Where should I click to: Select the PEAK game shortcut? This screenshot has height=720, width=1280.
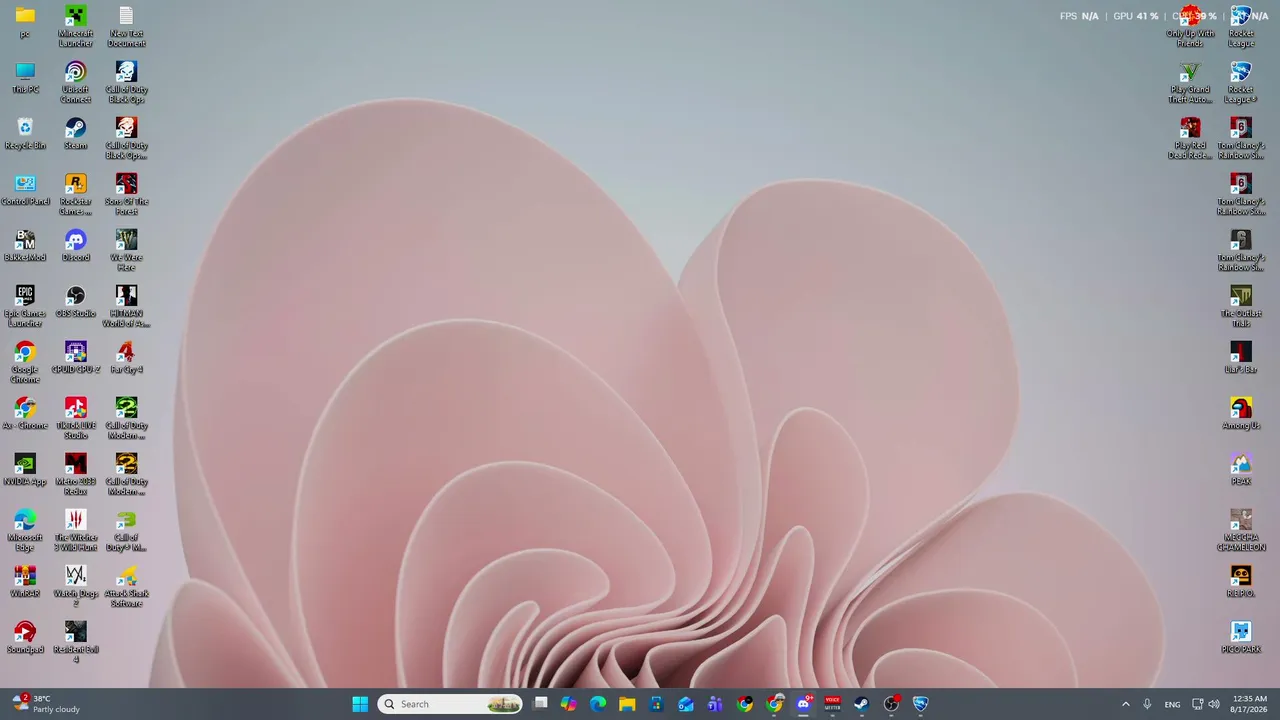click(x=1241, y=469)
